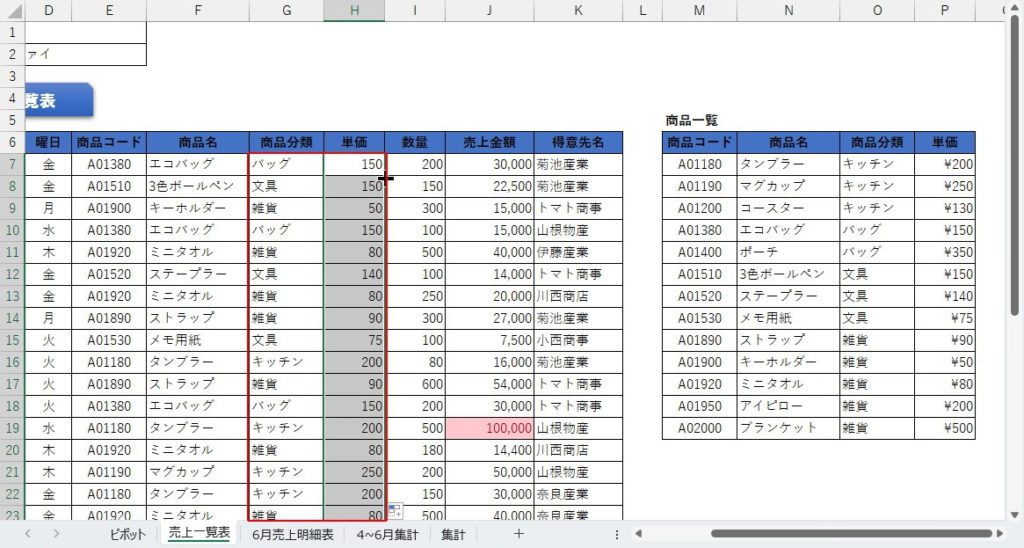Image resolution: width=1024 pixels, height=548 pixels.
Task: Select row 19 by its row number
Action: [11, 428]
